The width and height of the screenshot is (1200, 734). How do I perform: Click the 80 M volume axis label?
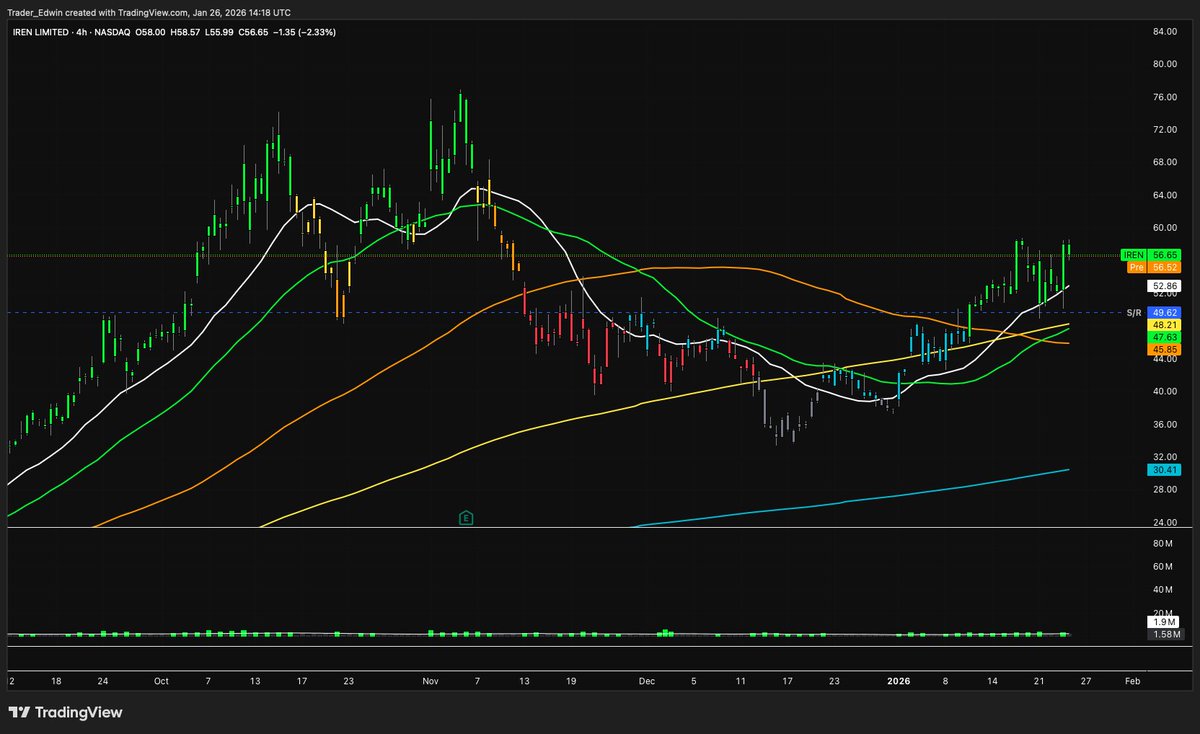tap(1163, 543)
